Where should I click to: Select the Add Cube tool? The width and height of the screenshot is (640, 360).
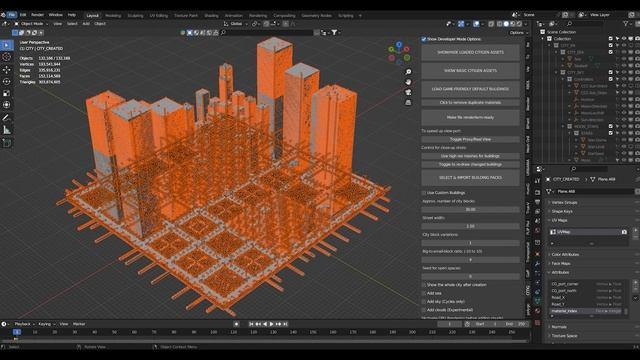point(7,143)
